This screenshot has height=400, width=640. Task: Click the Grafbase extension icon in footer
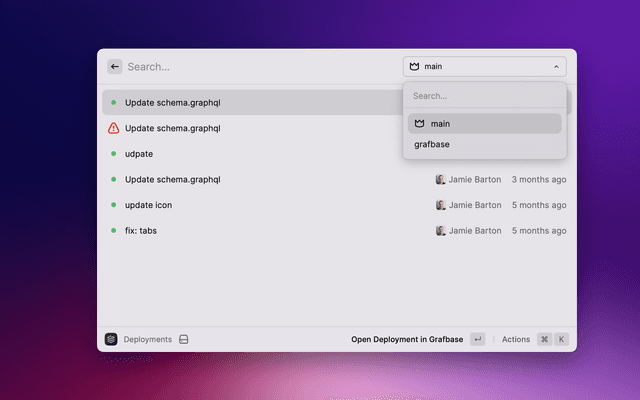[111, 339]
